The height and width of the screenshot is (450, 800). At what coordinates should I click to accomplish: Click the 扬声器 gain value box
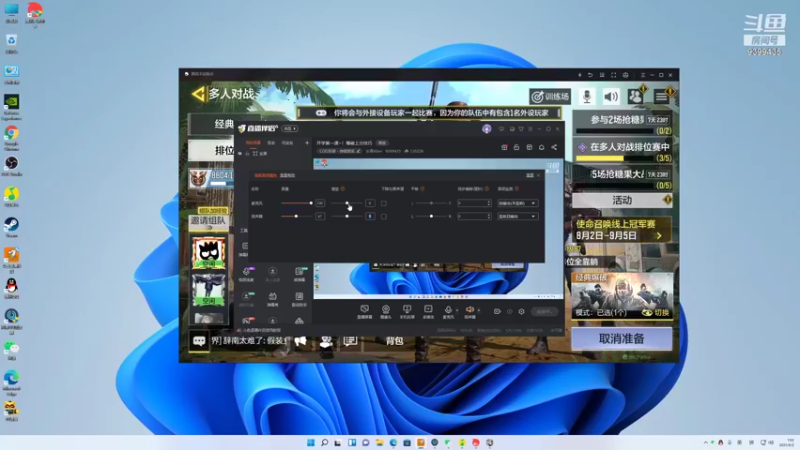(370, 216)
